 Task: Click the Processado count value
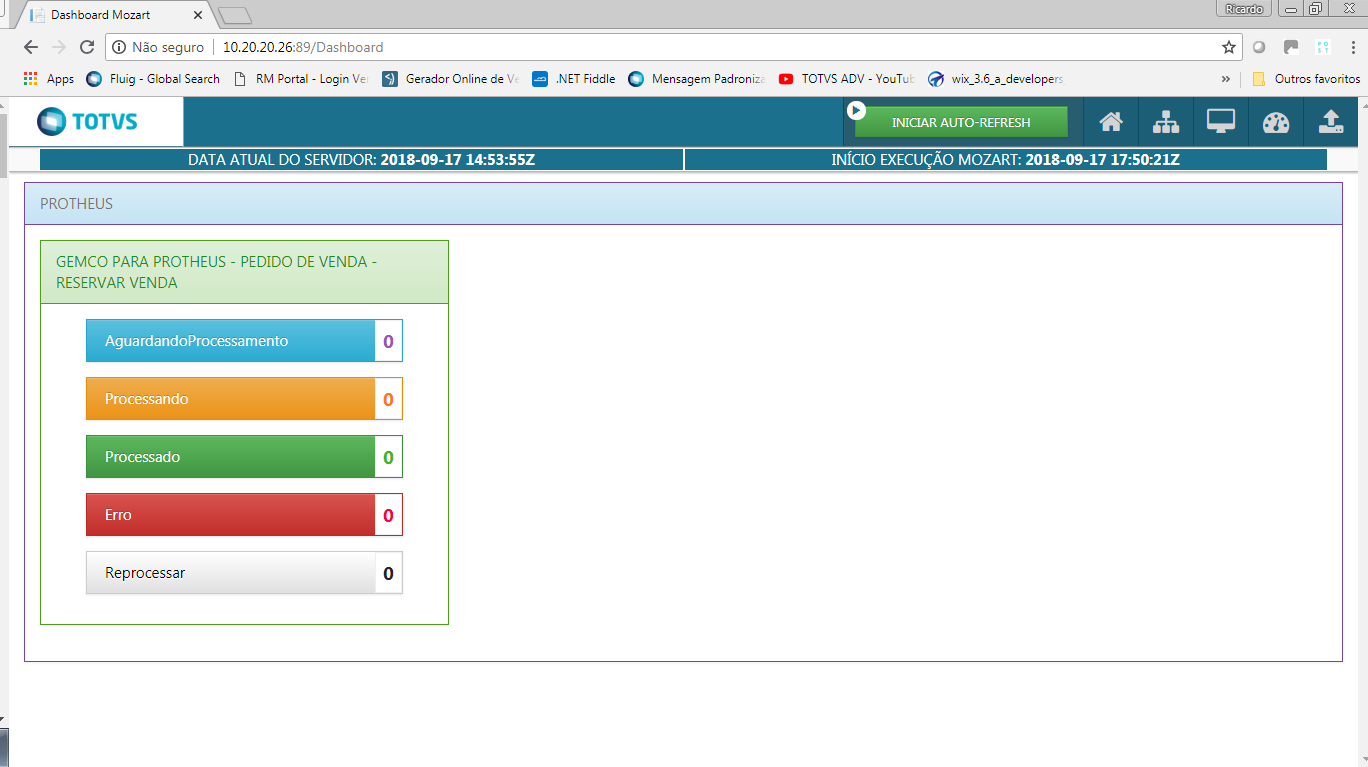[x=388, y=457]
